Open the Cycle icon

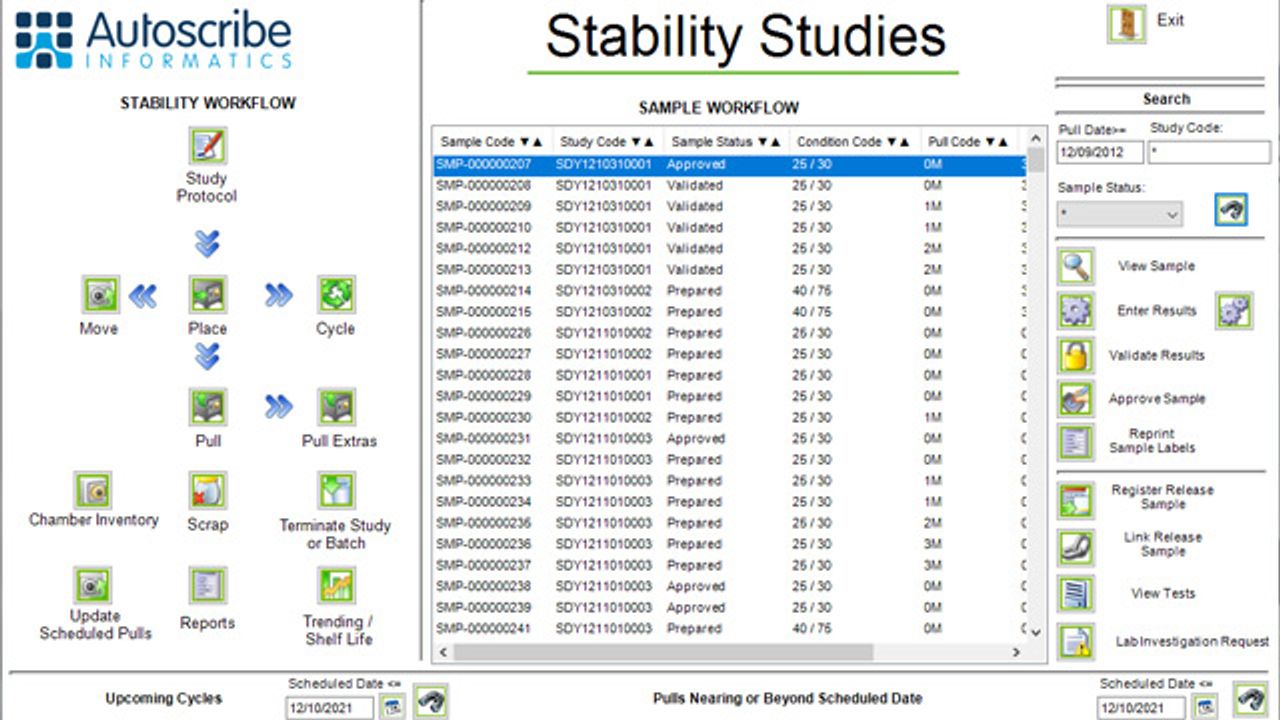tap(335, 295)
